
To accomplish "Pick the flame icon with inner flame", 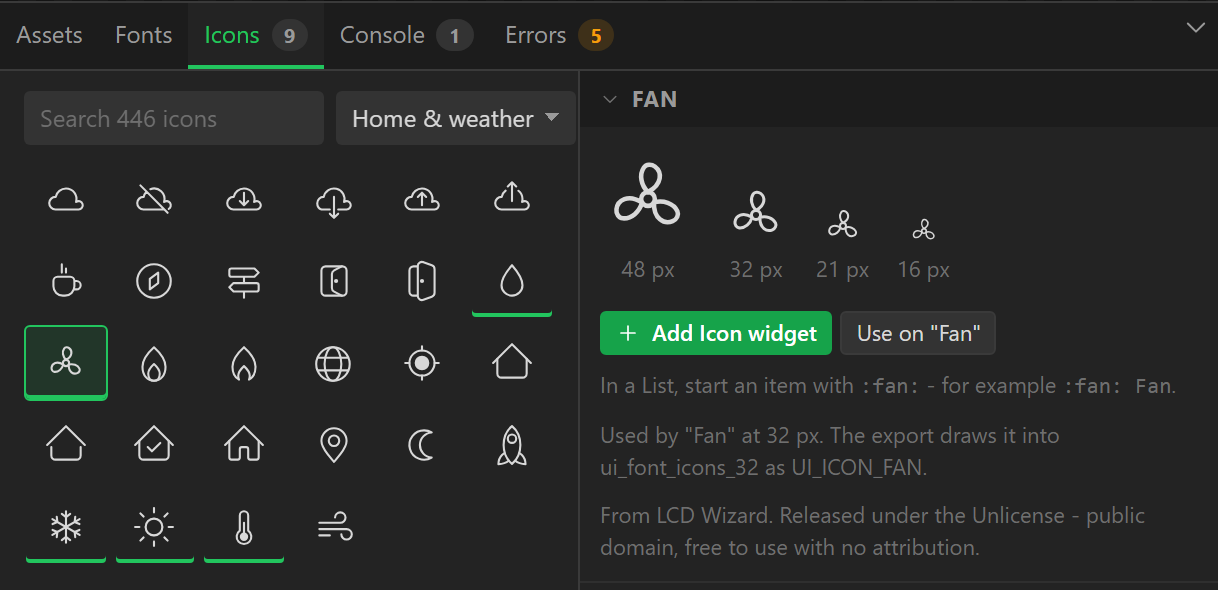I will click(154, 363).
